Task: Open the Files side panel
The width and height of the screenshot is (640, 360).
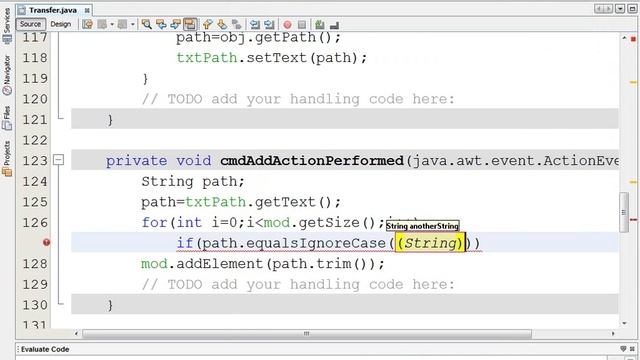Action: click(7, 118)
